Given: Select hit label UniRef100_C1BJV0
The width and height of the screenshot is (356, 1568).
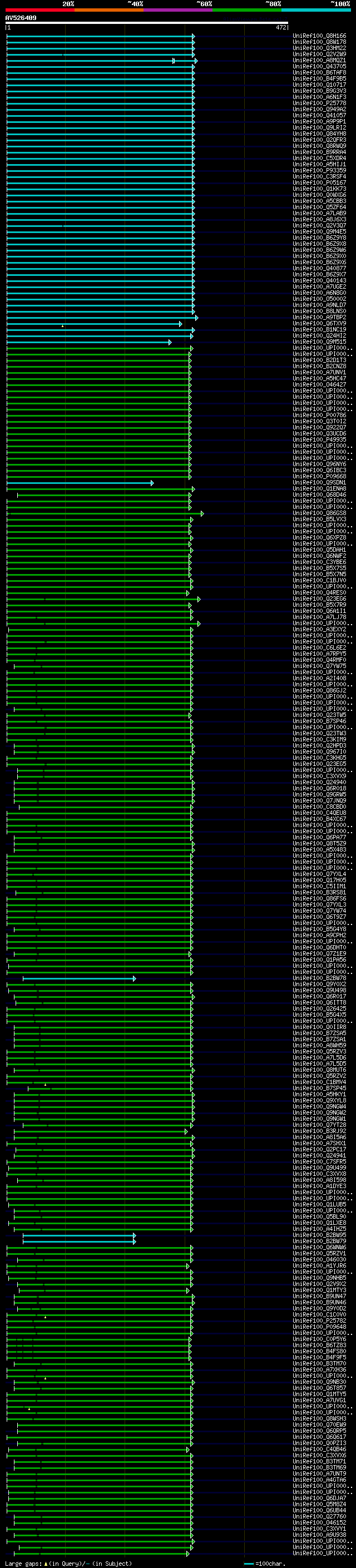Looking at the screenshot, I should [319, 581].
